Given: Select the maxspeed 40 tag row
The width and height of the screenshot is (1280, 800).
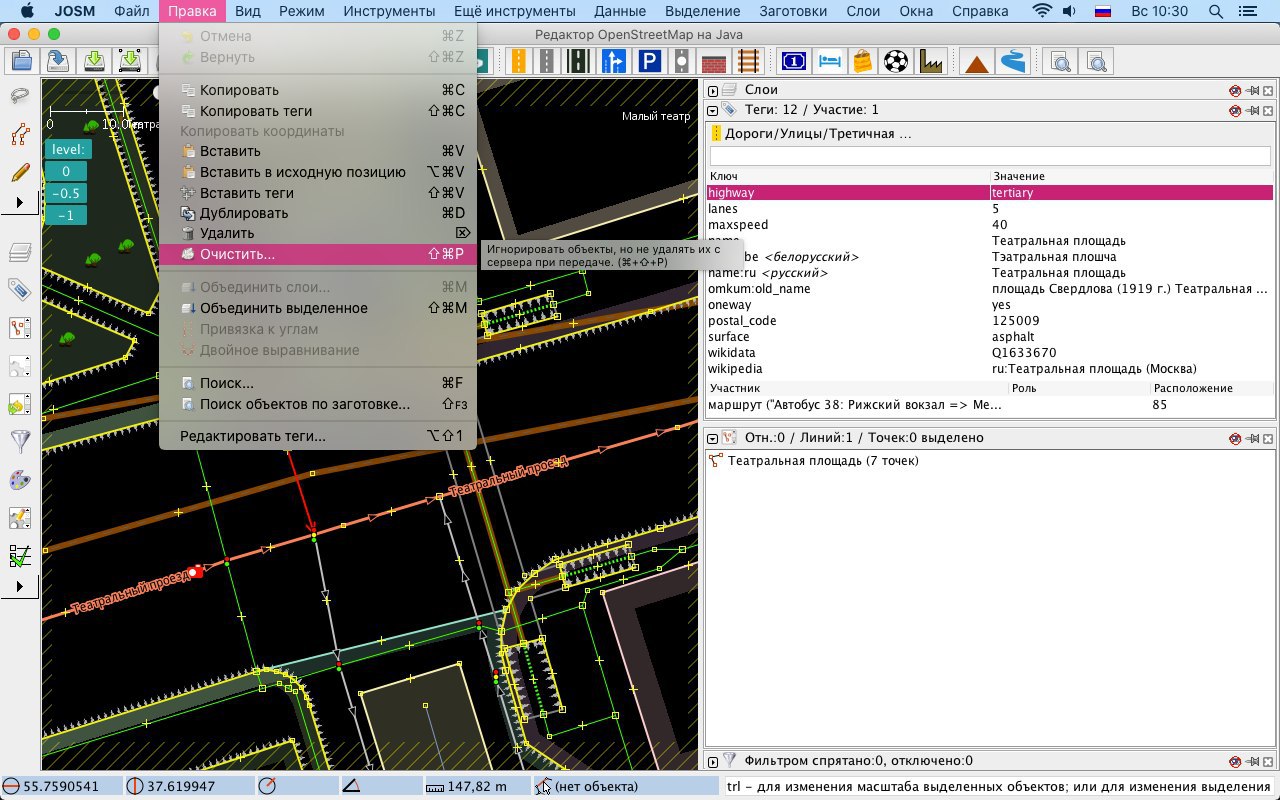Looking at the screenshot, I should (x=990, y=225).
